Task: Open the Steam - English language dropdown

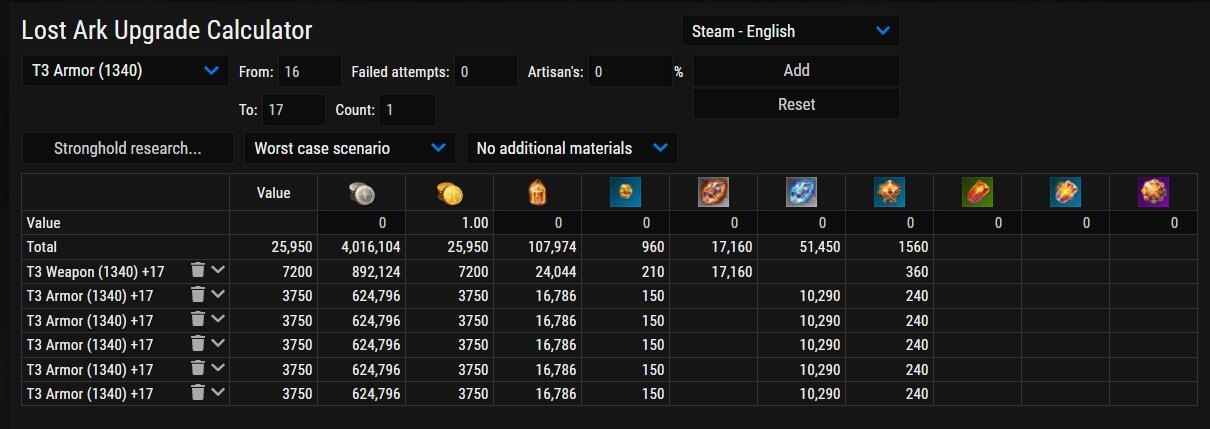Action: click(x=790, y=31)
